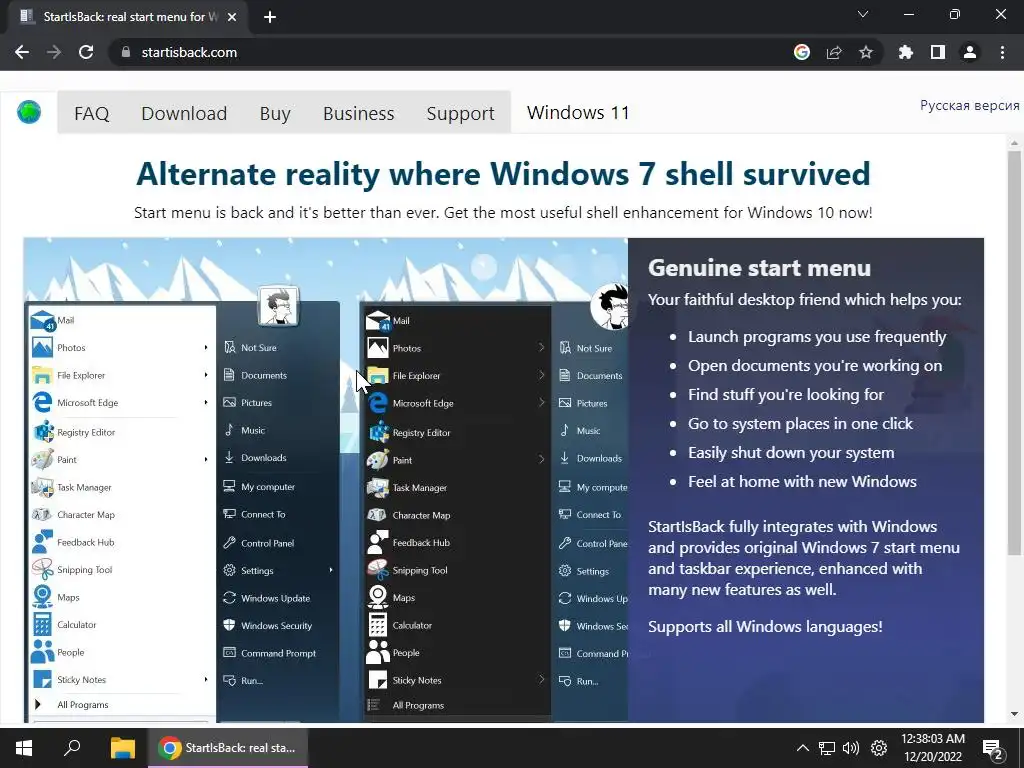
Task: Open the Buy page
Action: click(275, 114)
